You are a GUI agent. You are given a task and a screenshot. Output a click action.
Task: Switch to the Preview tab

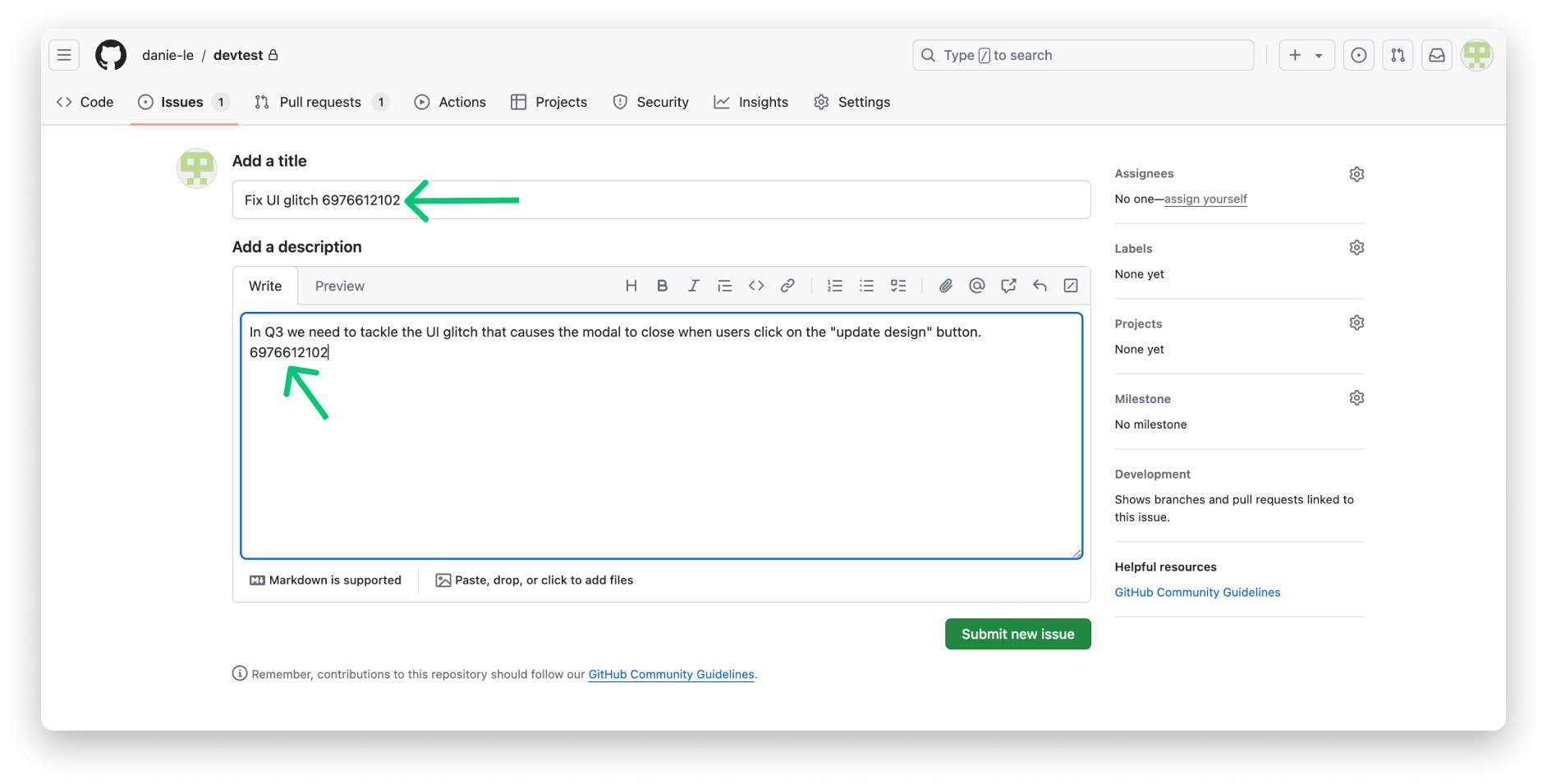(339, 286)
